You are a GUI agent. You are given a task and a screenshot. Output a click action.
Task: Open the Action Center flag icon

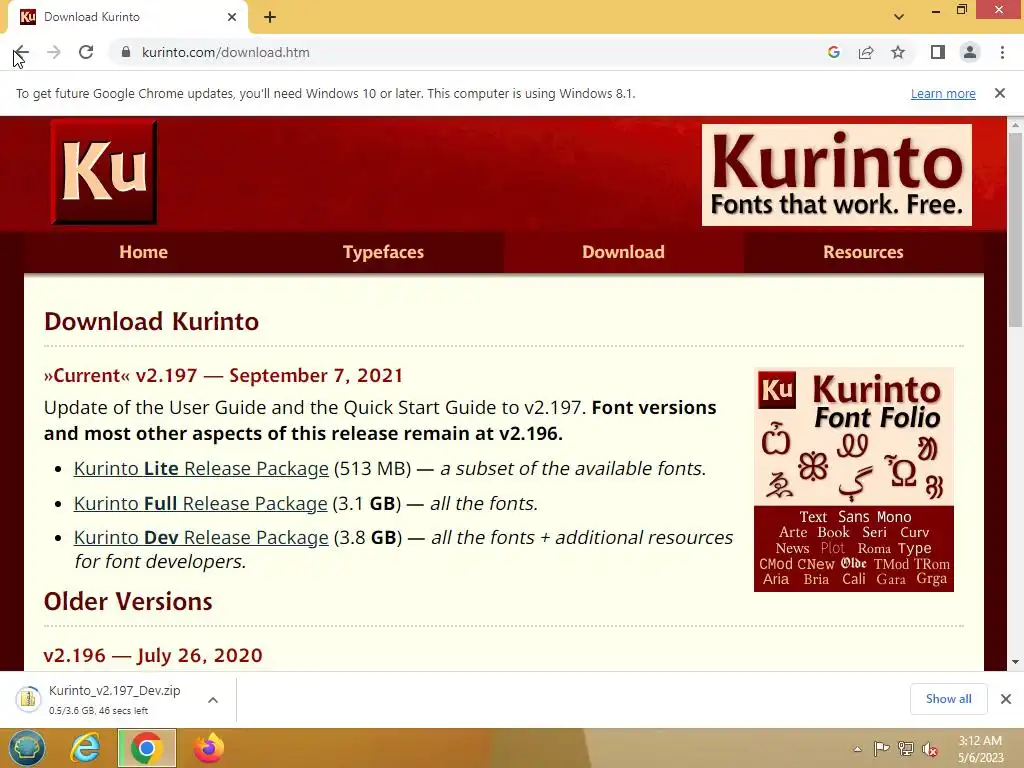click(881, 749)
